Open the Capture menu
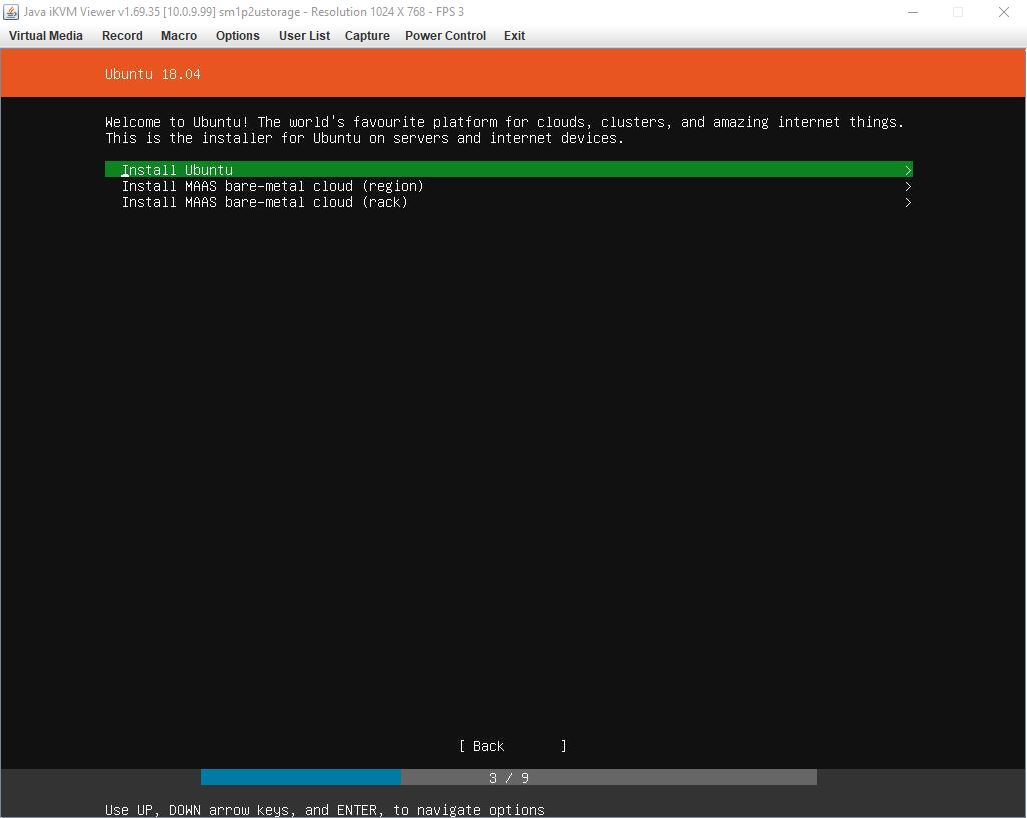 pos(367,36)
